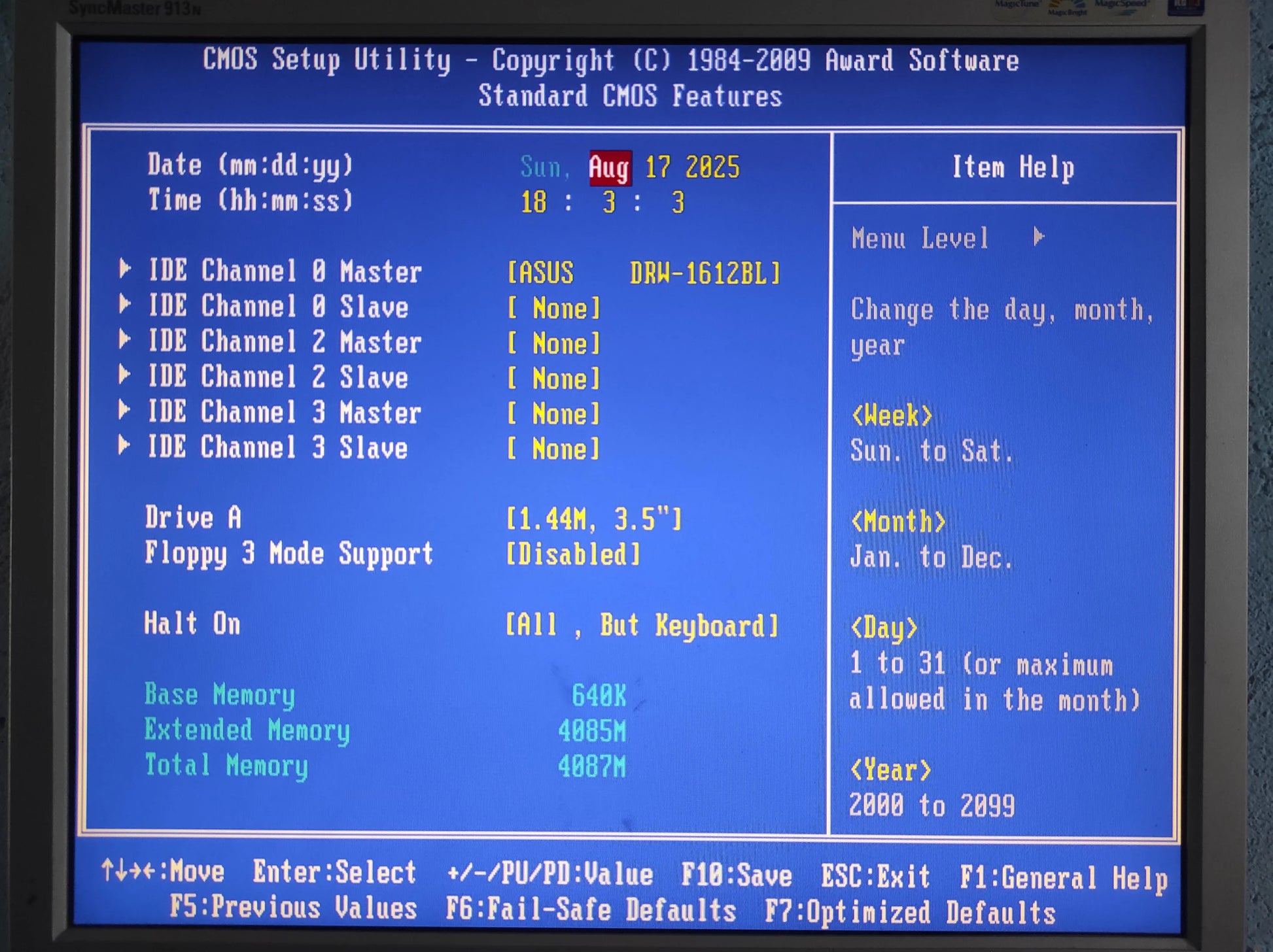
Task: Click the F7:Optimized Defaults hint
Action: [x=911, y=913]
